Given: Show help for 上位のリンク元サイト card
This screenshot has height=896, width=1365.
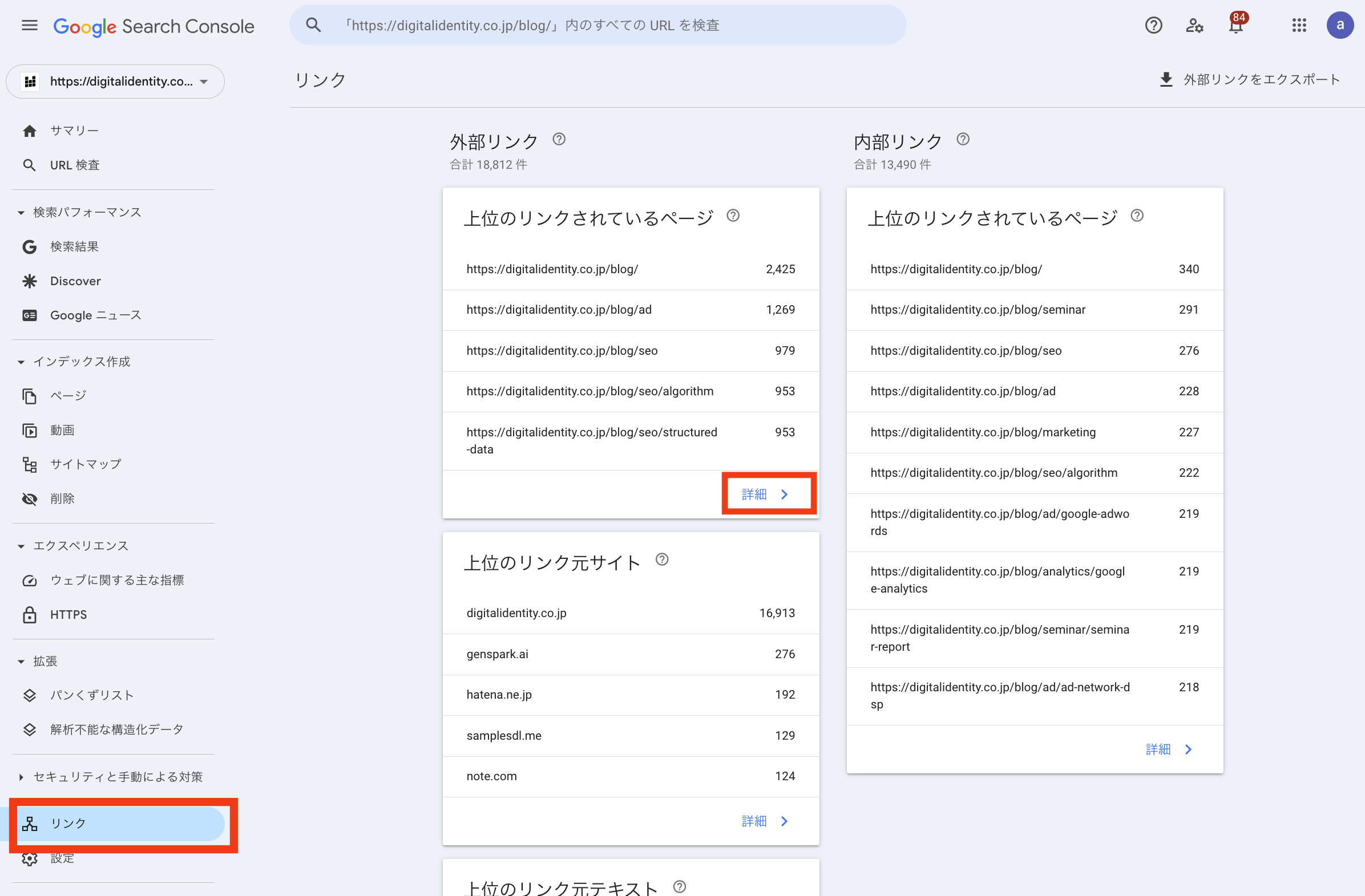Looking at the screenshot, I should pos(661,560).
